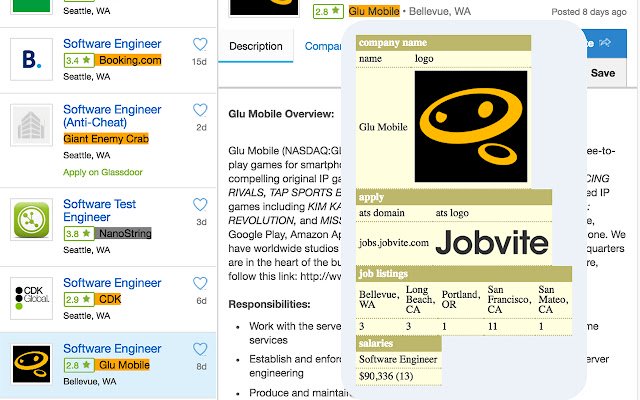Open the Description tab
Image resolution: width=640 pixels, height=400 pixels.
(x=256, y=46)
